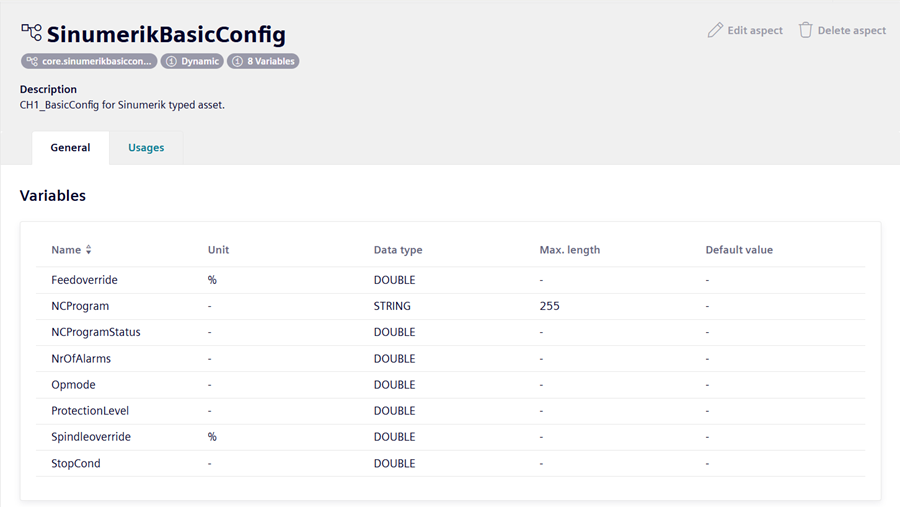Click DOUBLE data type in ProtectionLevel row
Screen dimensions: 900x507
click(x=394, y=411)
